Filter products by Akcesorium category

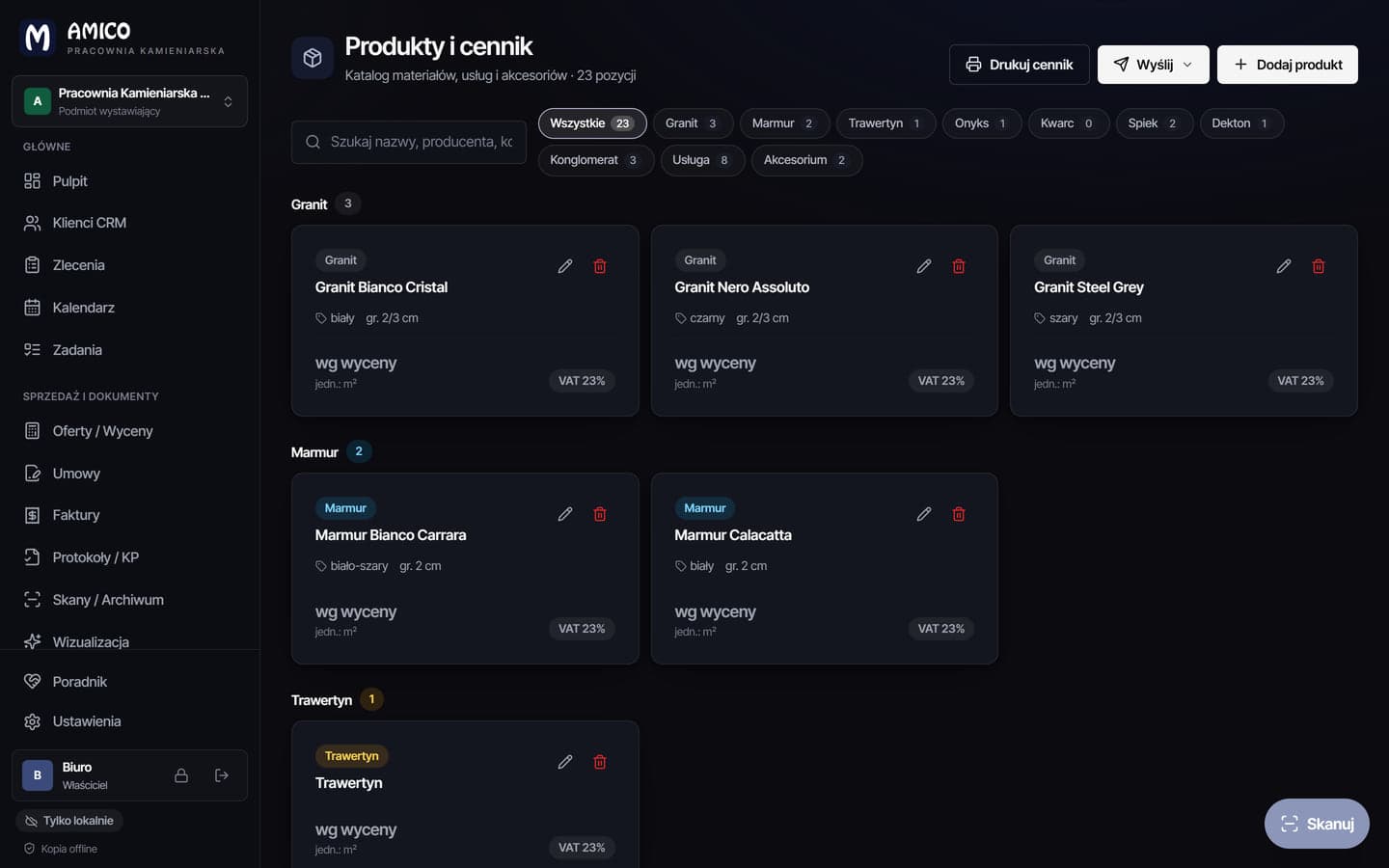tap(806, 160)
